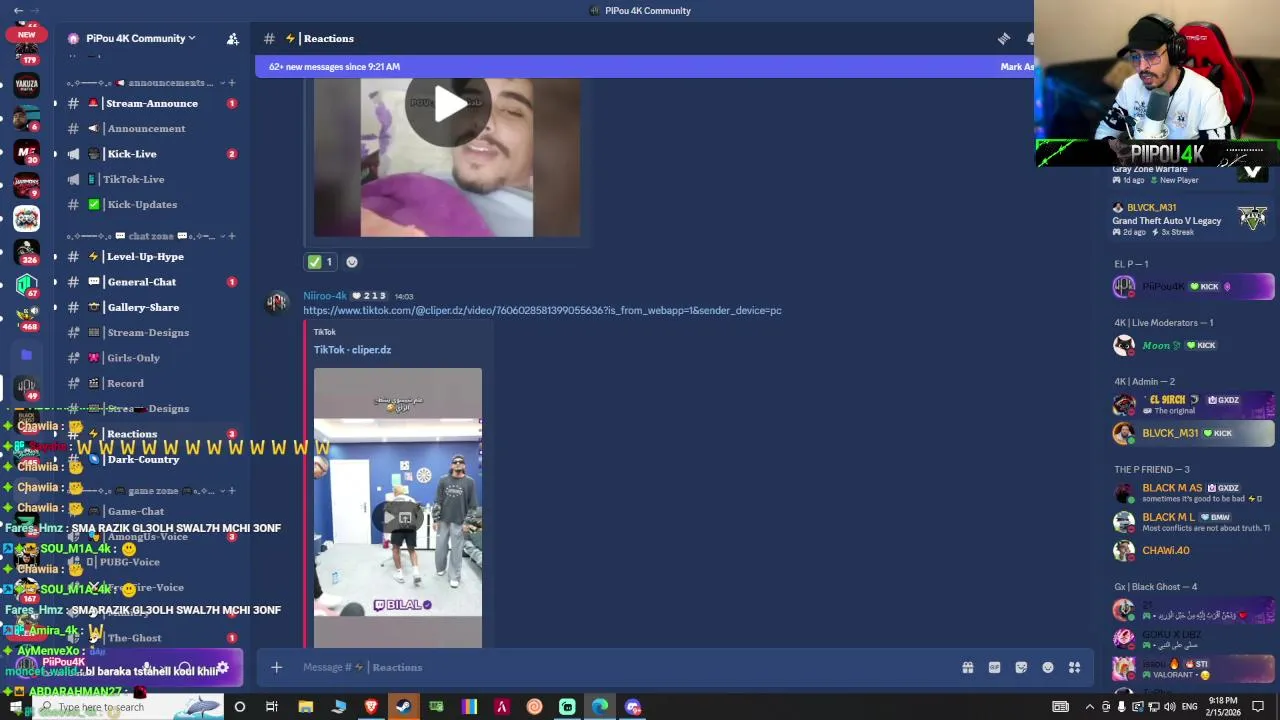Expand threads arrow beside Level-Up-Hype
This screenshot has height=720, width=1280.
pos(56,256)
